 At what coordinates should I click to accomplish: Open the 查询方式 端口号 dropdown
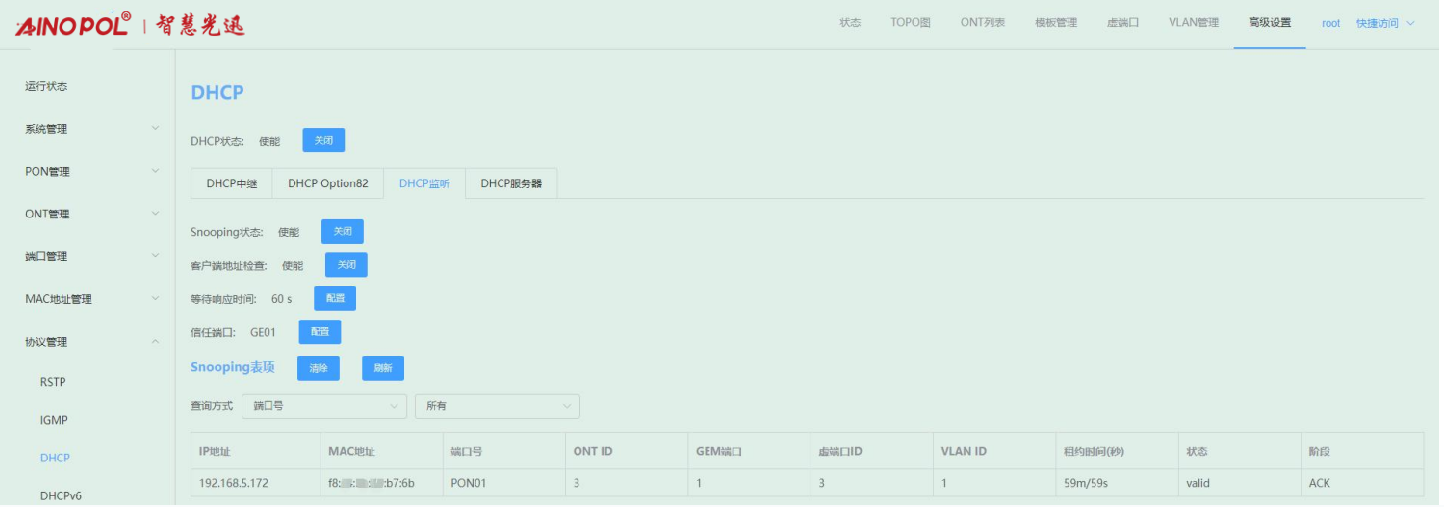[x=324, y=406]
